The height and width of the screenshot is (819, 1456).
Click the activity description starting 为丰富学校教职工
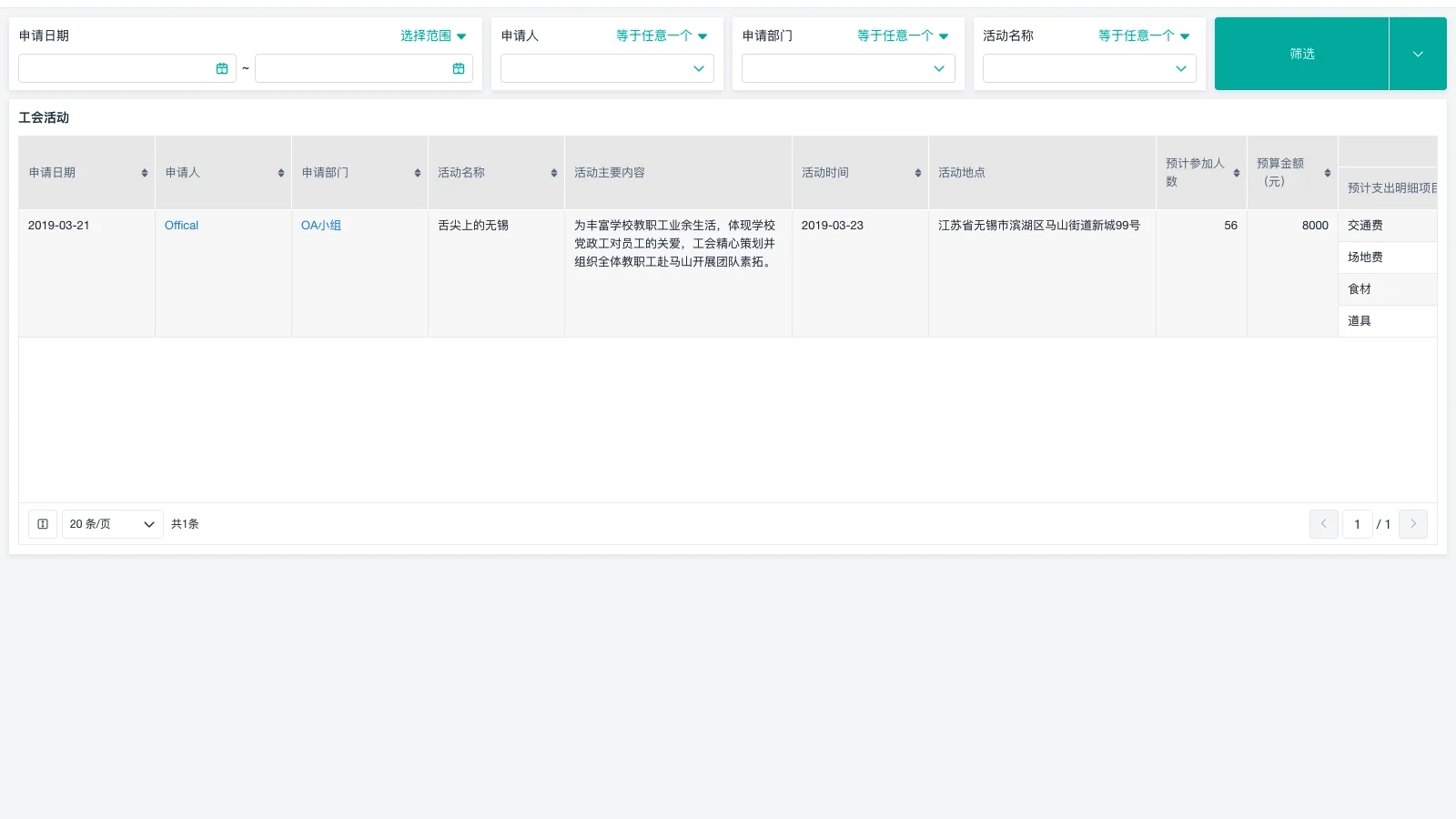(x=674, y=244)
